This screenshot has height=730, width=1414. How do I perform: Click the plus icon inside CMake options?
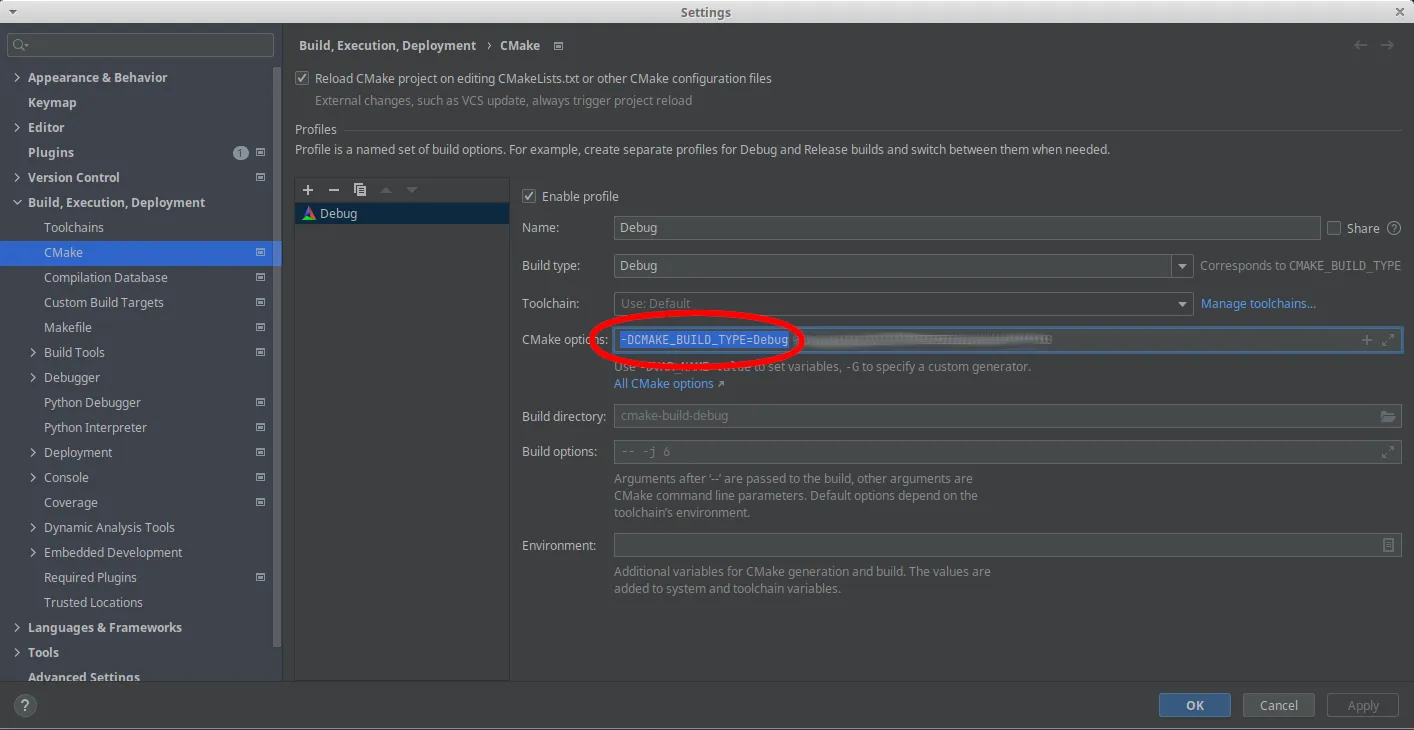click(1367, 340)
